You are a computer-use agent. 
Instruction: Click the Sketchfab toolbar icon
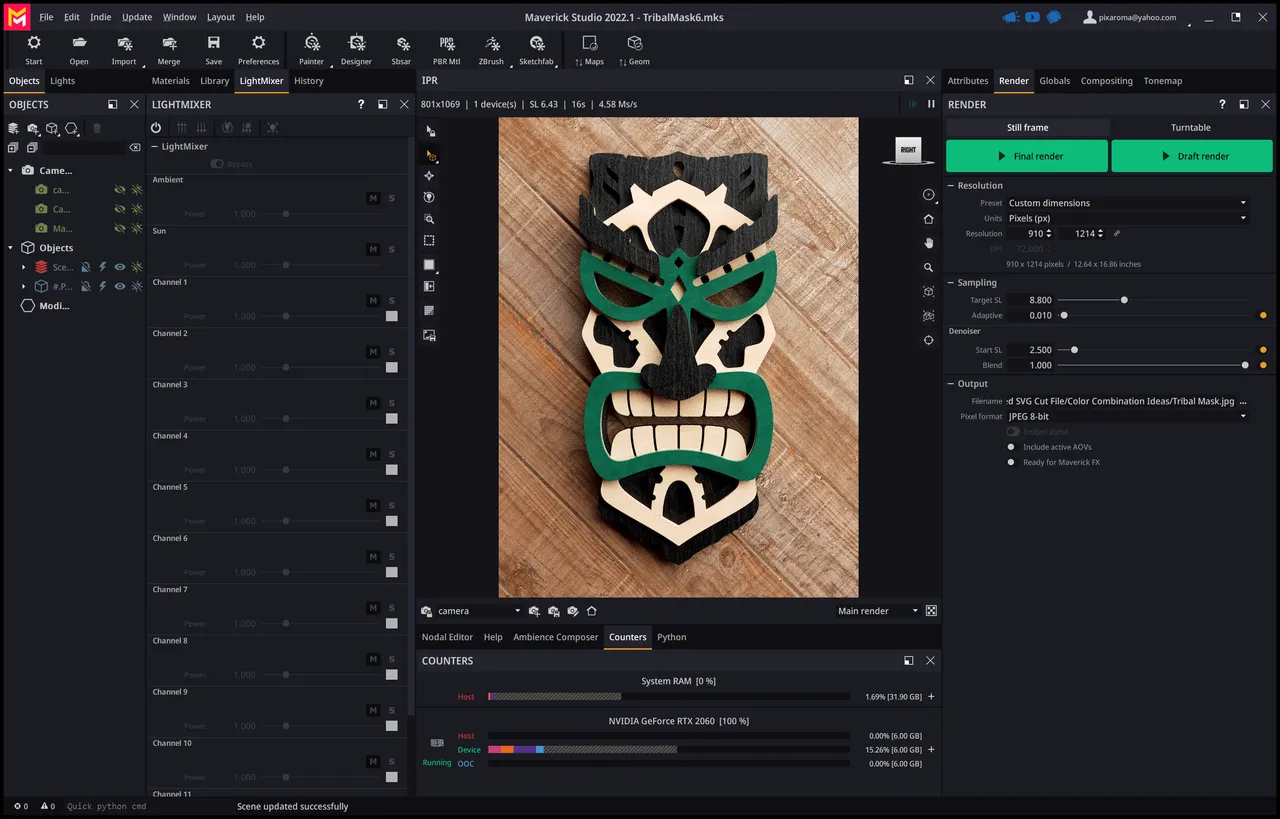pyautogui.click(x=537, y=49)
